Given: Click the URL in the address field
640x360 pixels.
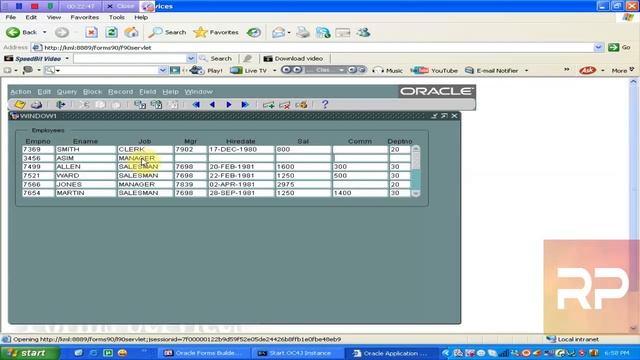Looking at the screenshot, I should pyautogui.click(x=98, y=48).
